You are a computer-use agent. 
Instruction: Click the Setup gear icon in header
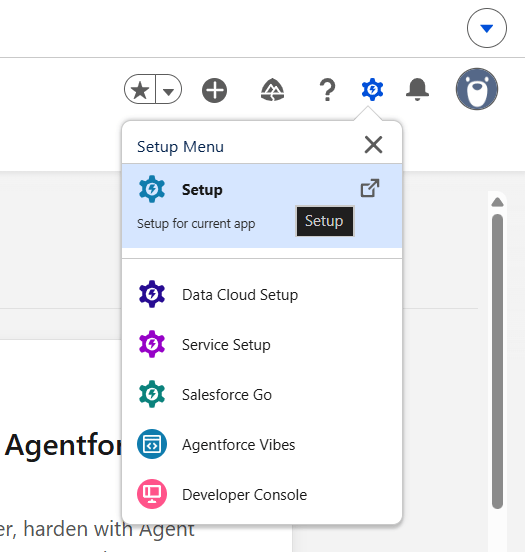[x=373, y=89]
